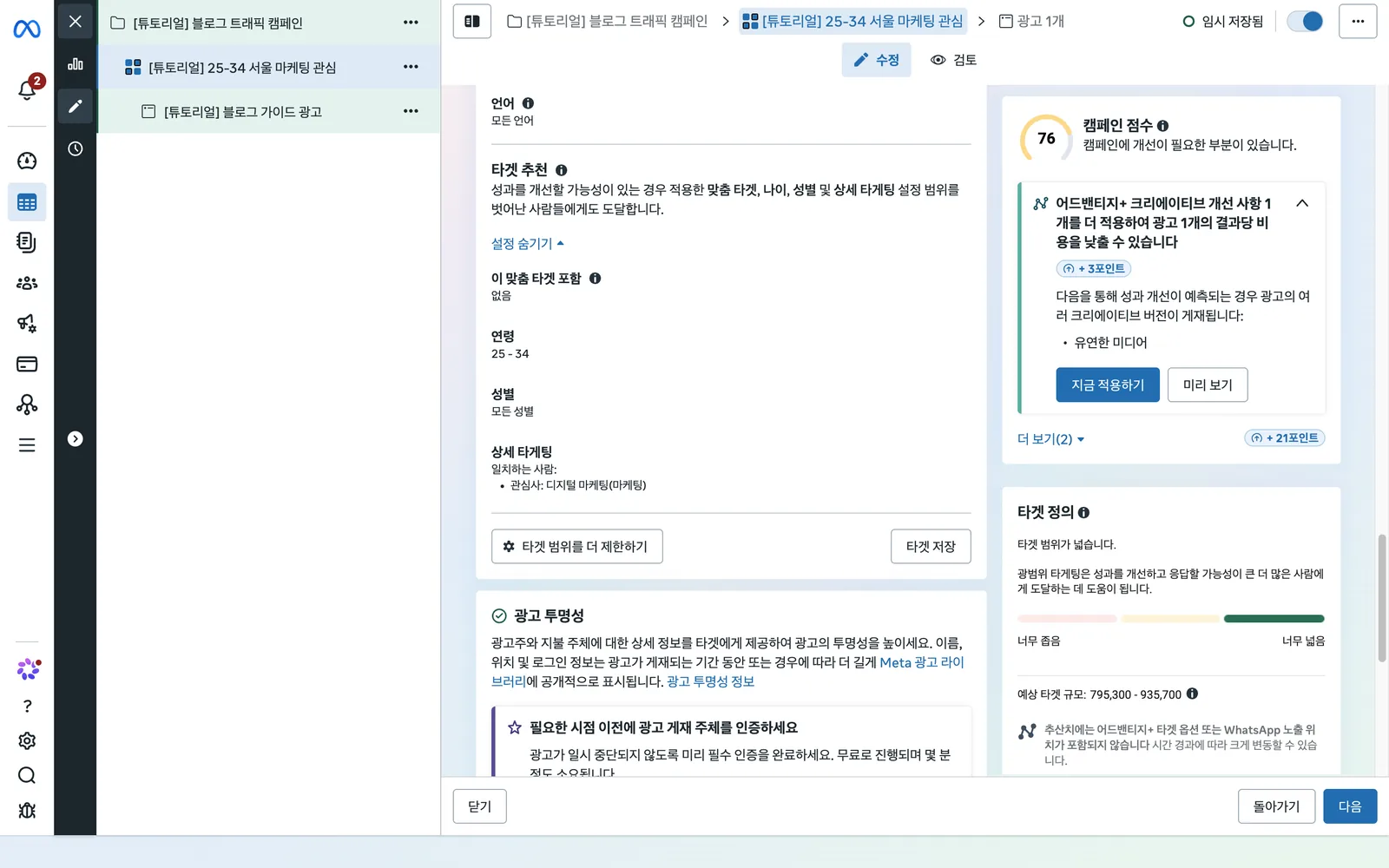Click the 다음 button
Screen dimensions: 1389x868
coord(1350,806)
